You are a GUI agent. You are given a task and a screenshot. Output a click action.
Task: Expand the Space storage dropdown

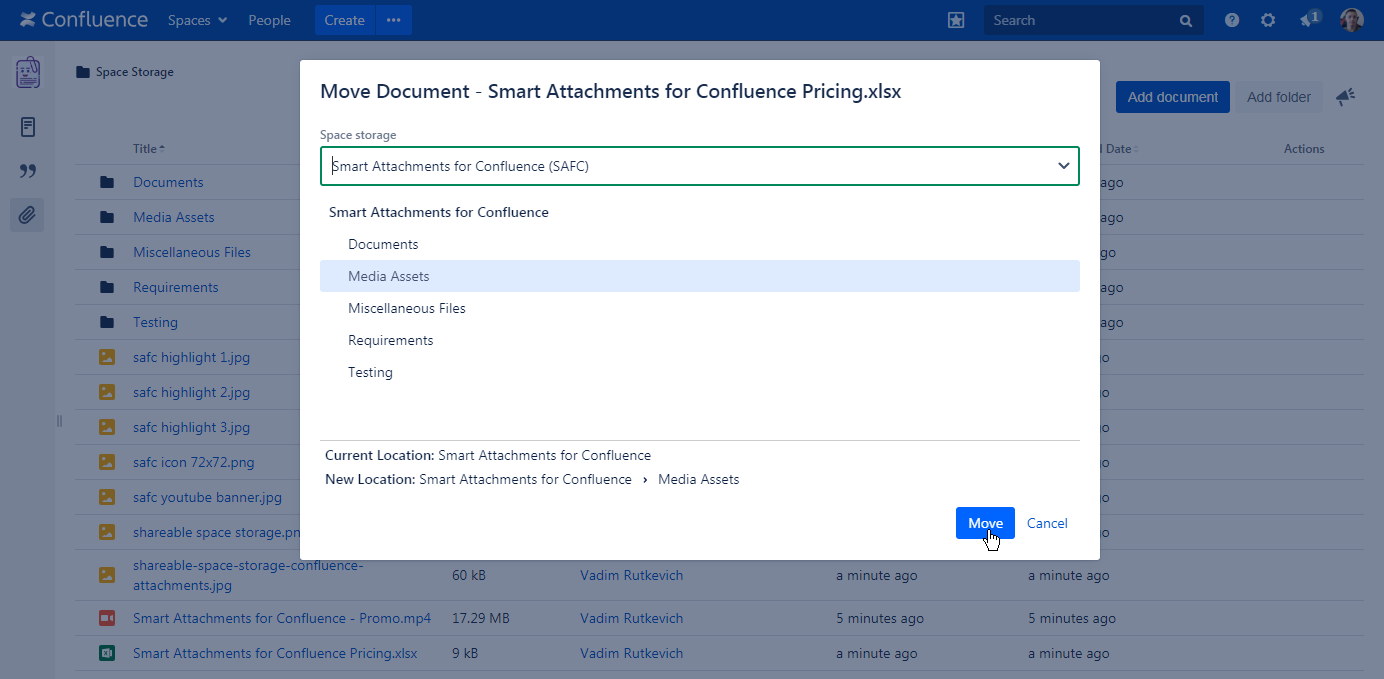coord(1063,166)
